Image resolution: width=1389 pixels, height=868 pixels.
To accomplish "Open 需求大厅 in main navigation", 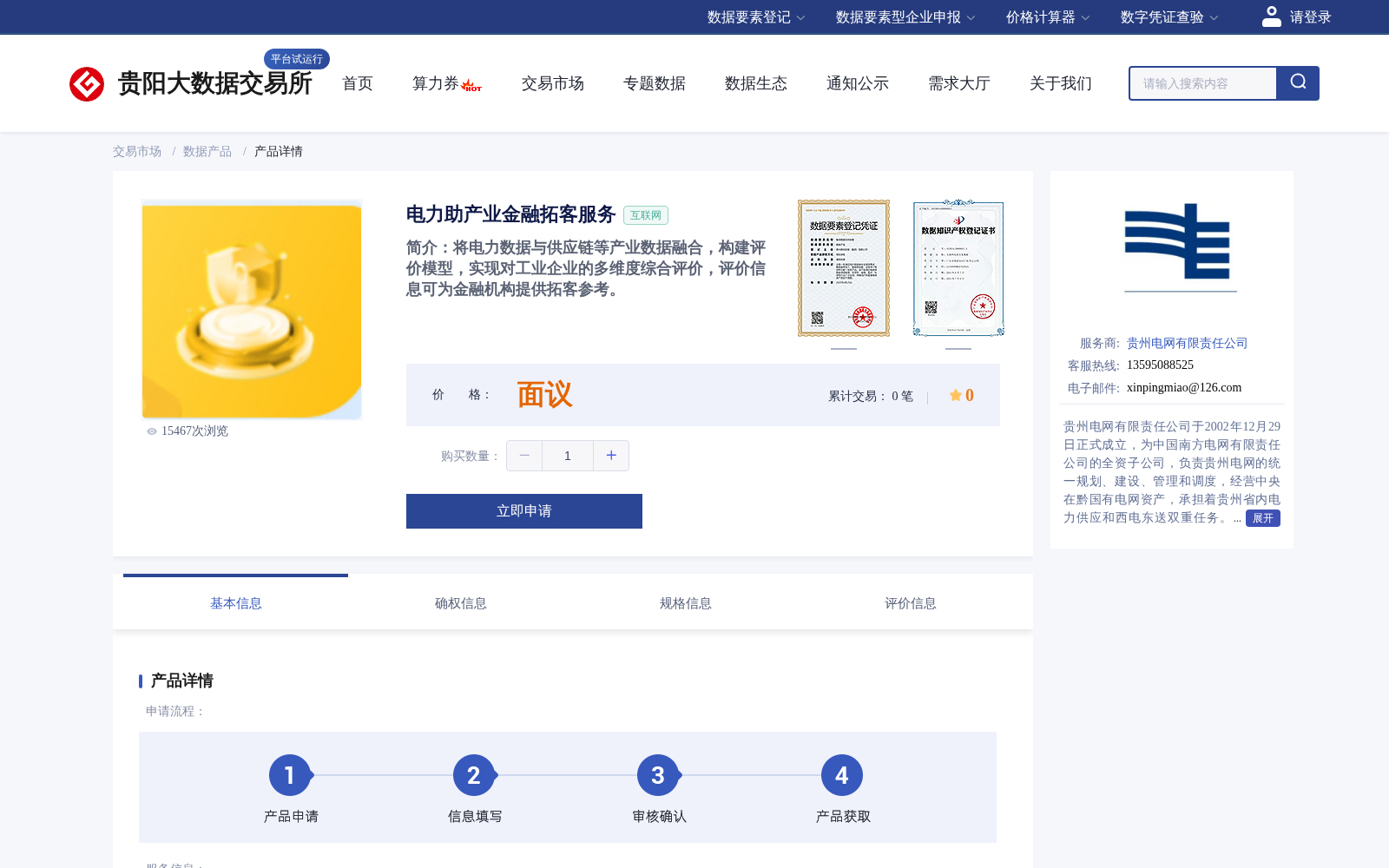I will pyautogui.click(x=959, y=83).
